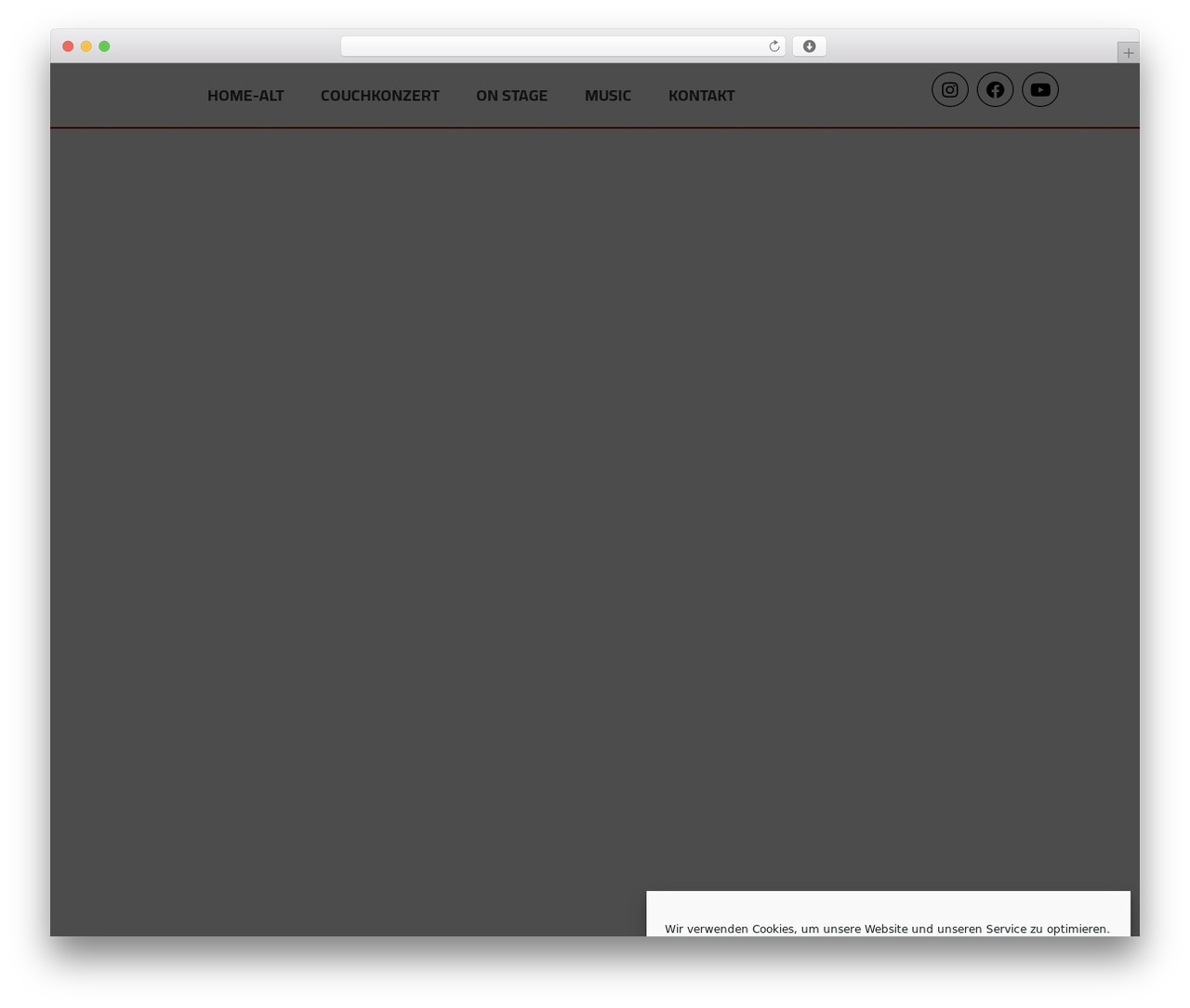
Task: Focus the browser address bar
Action: tap(562, 46)
